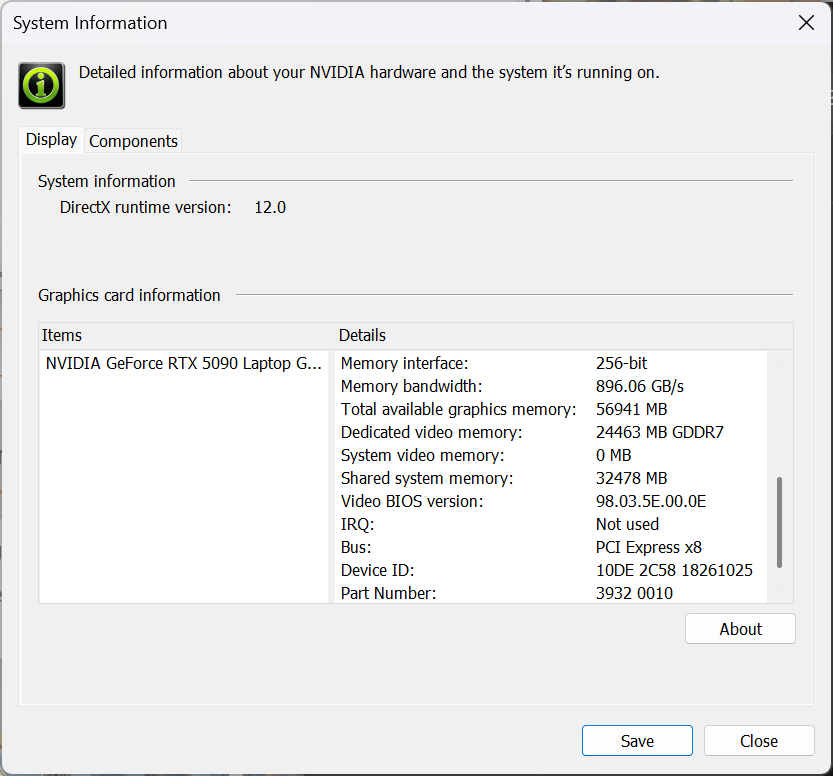Click the green NVIDIA info icon
The width and height of the screenshot is (833, 776).
click(x=41, y=86)
